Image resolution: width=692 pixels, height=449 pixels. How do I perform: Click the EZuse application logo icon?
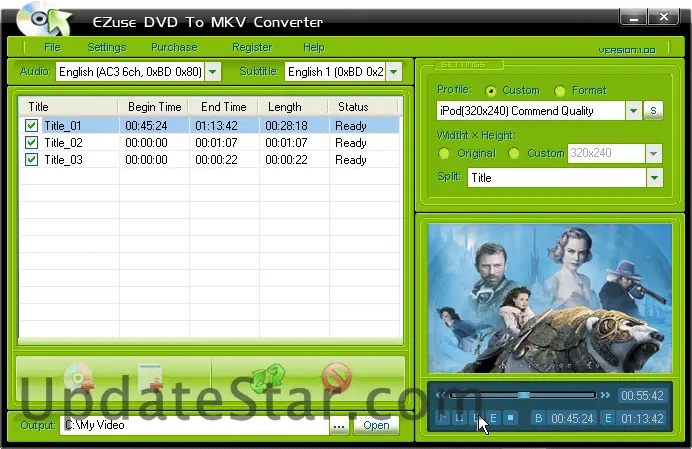[44, 19]
